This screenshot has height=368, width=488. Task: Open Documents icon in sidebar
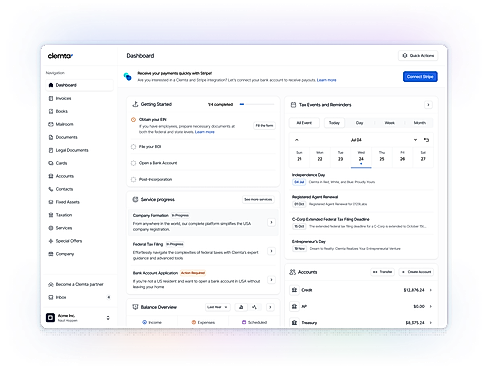pos(51,137)
